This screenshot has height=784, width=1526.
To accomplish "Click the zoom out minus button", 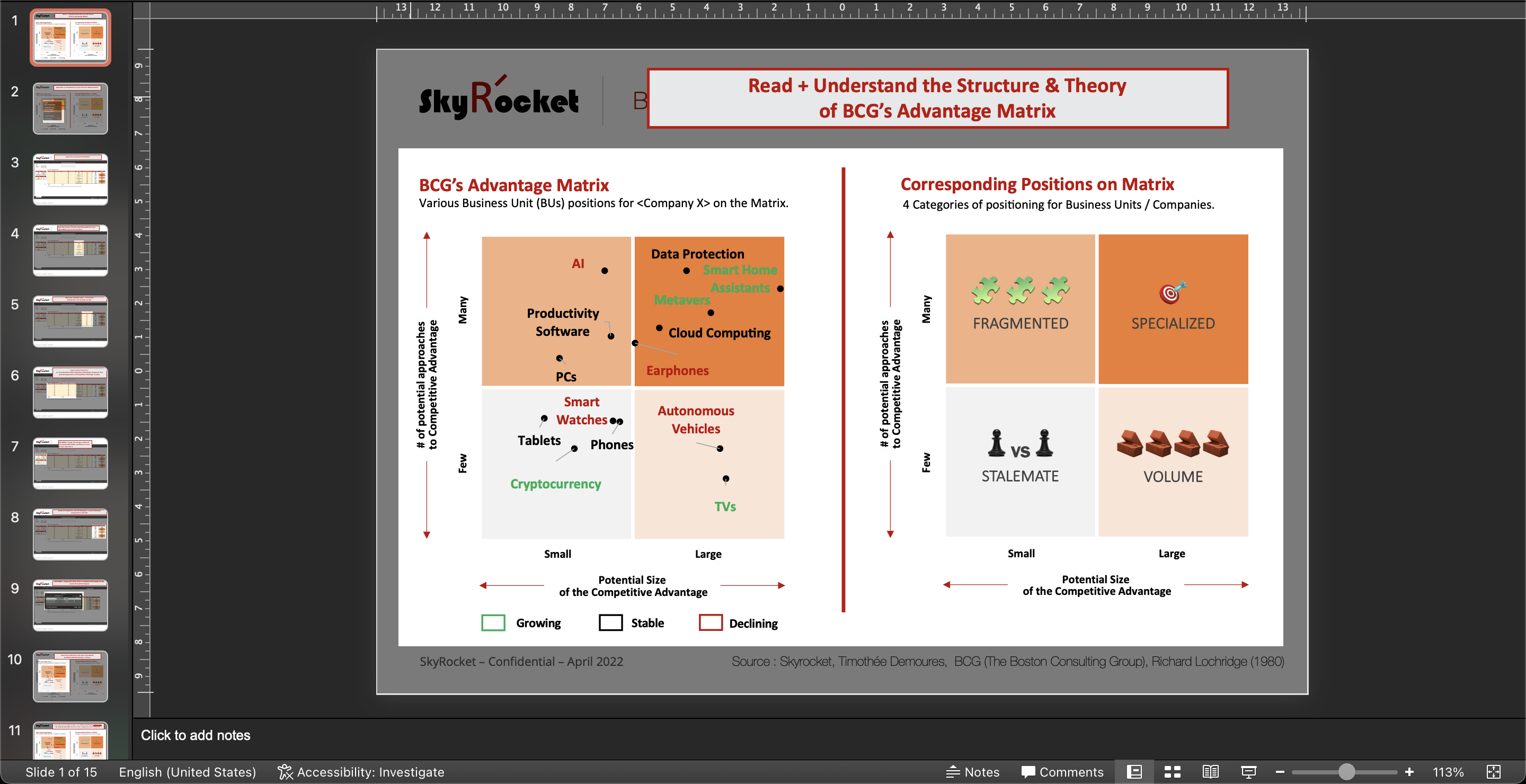I will 1280,772.
